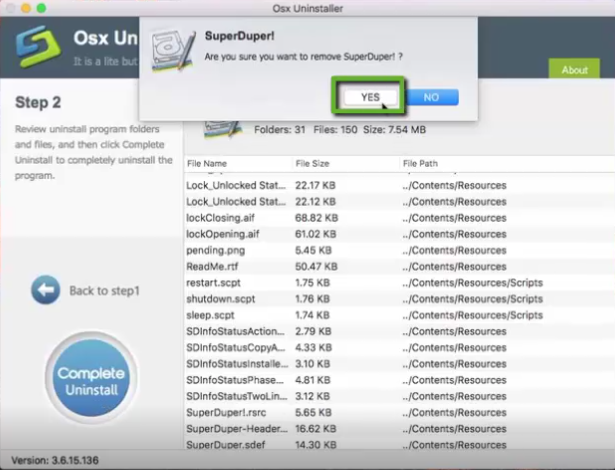The width and height of the screenshot is (615, 470).
Task: Select restart.scpt file entry
Action: pyautogui.click(x=399, y=283)
